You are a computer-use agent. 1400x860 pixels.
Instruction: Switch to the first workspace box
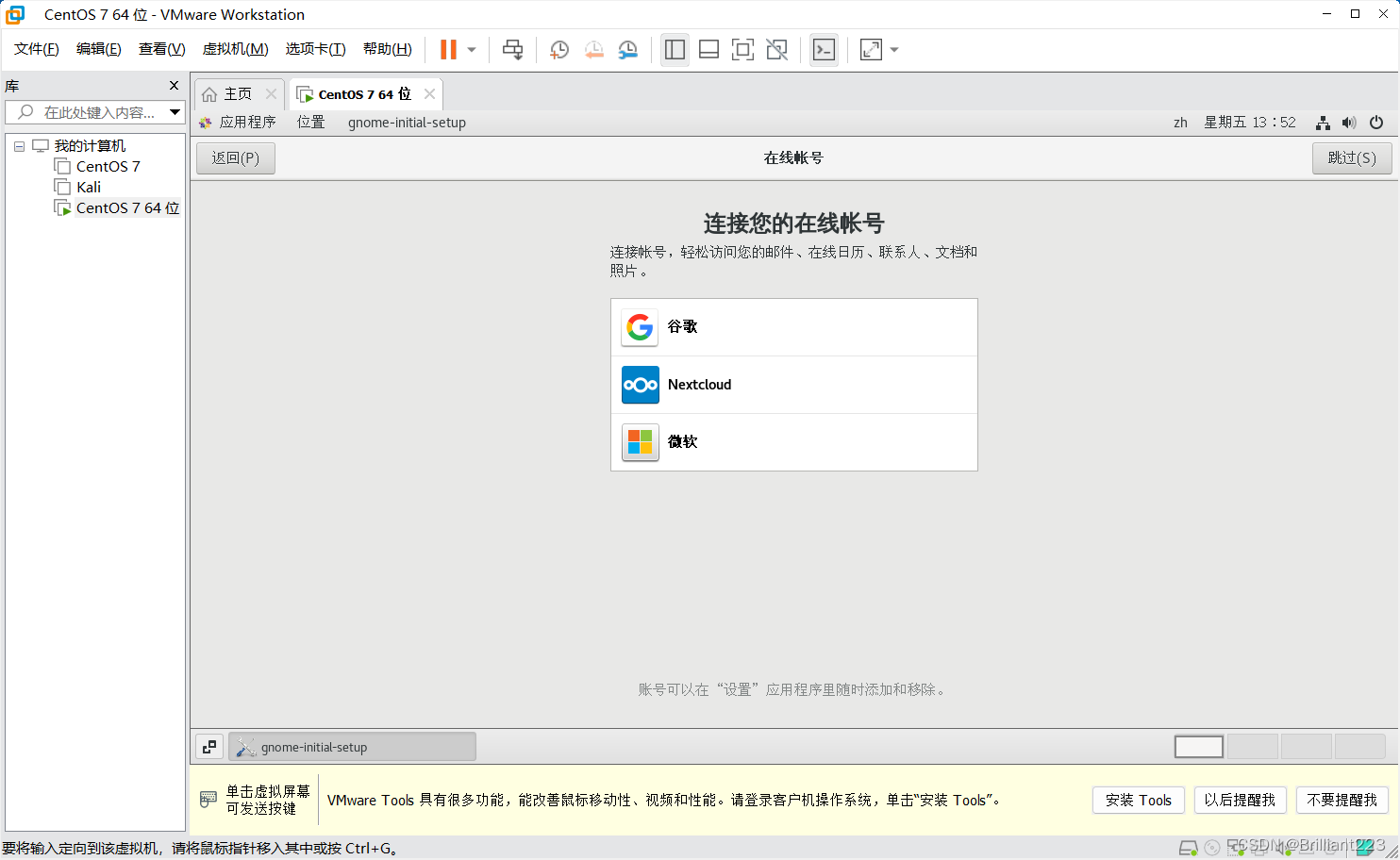point(1199,747)
